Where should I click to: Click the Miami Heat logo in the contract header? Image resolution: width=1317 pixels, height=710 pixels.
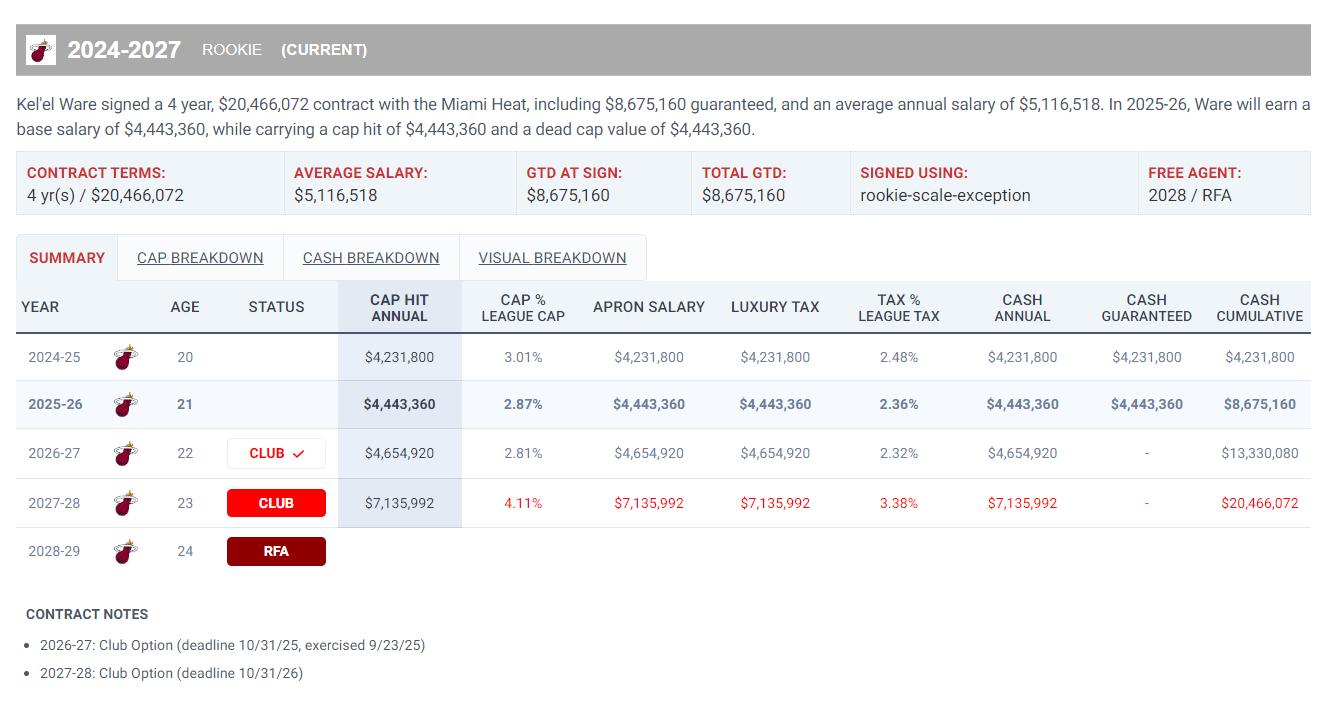click(x=41, y=50)
